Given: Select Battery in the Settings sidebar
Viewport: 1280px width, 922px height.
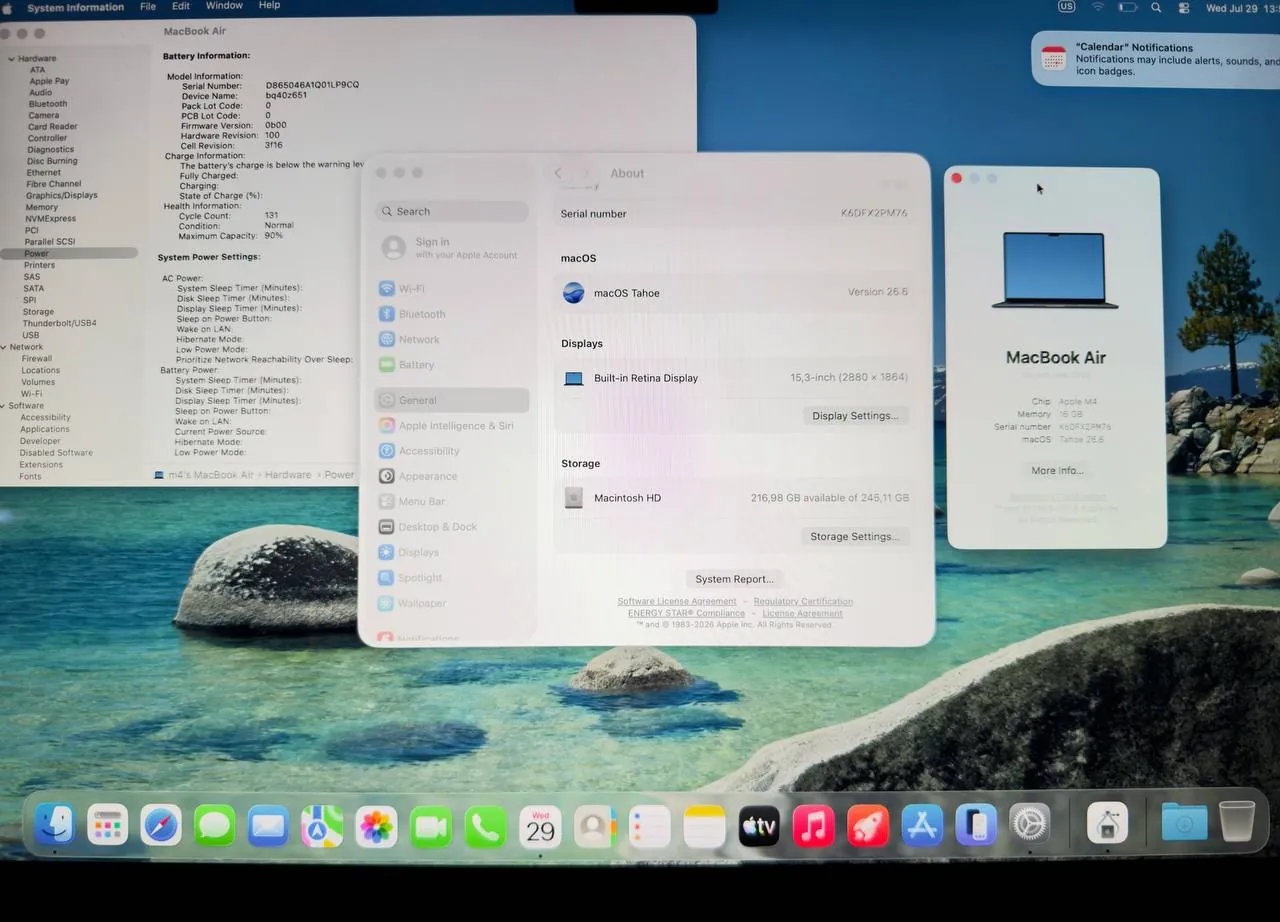Looking at the screenshot, I should pos(452,366).
